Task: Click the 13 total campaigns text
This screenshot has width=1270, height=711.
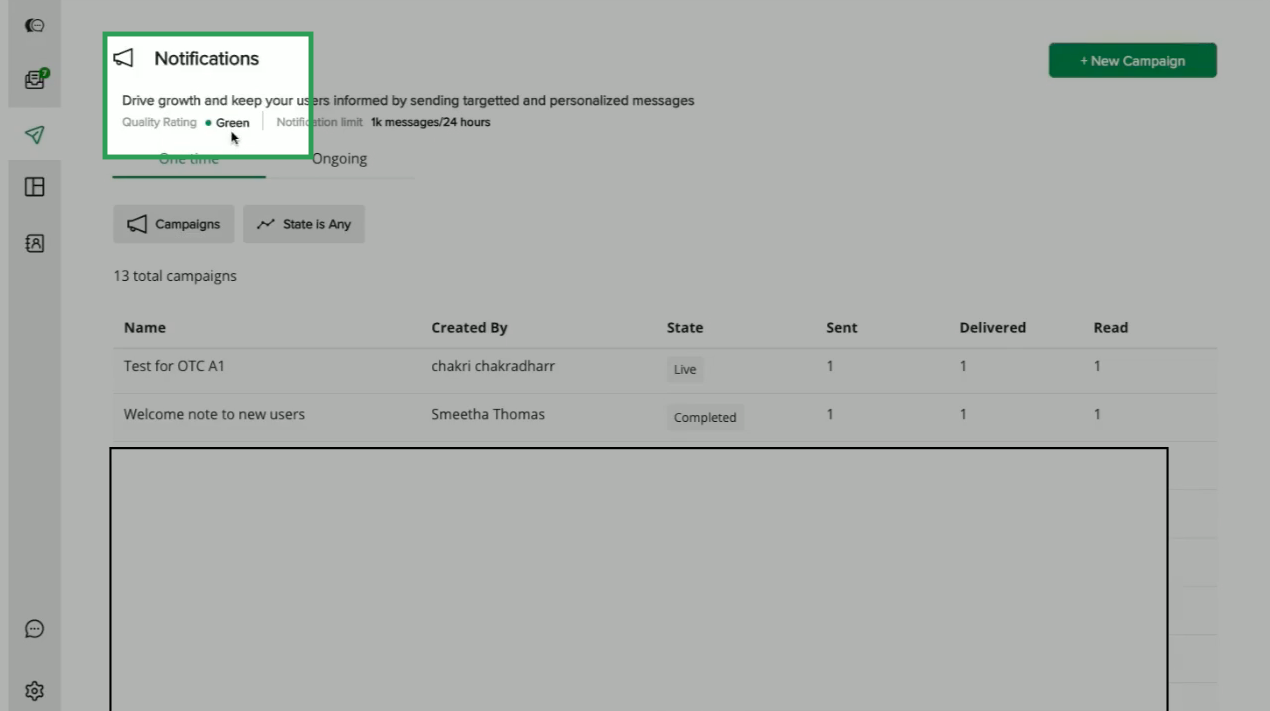Action: coord(175,276)
